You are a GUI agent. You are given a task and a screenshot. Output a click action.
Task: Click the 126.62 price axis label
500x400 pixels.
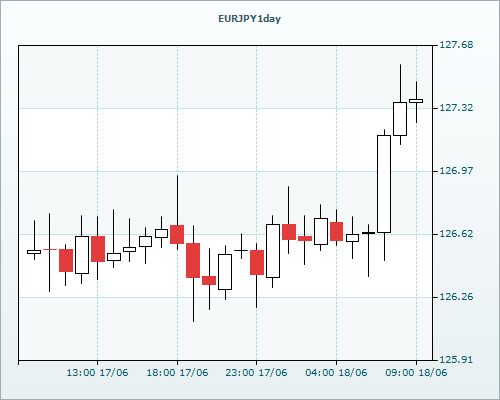456,234
